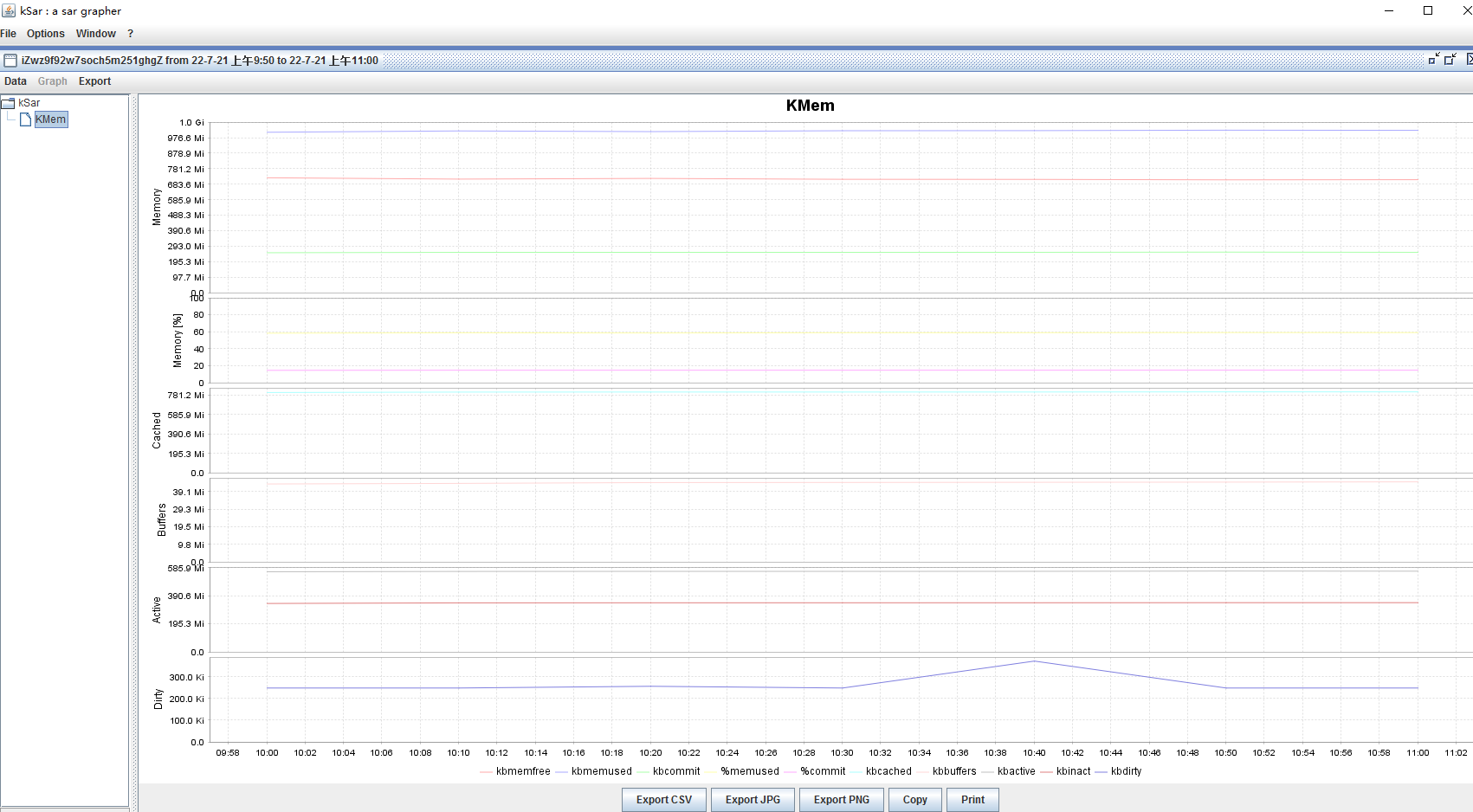Click the Buffers axis label
This screenshot has height=812, width=1473.
coord(161,520)
